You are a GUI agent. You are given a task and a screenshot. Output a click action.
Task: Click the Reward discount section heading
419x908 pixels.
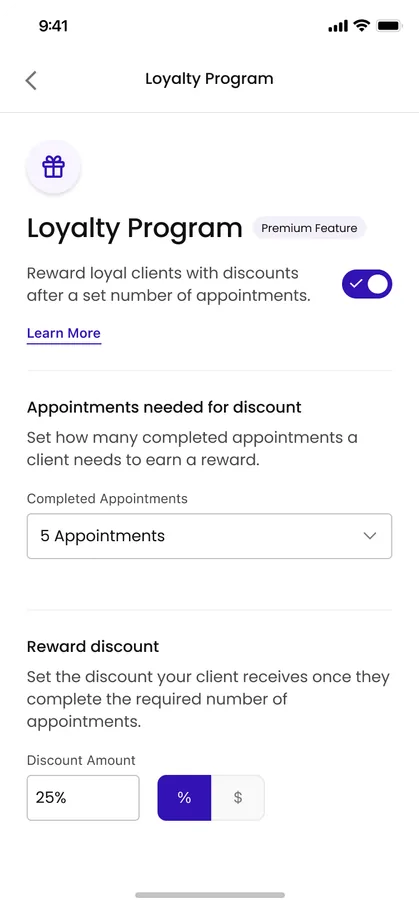point(93,646)
